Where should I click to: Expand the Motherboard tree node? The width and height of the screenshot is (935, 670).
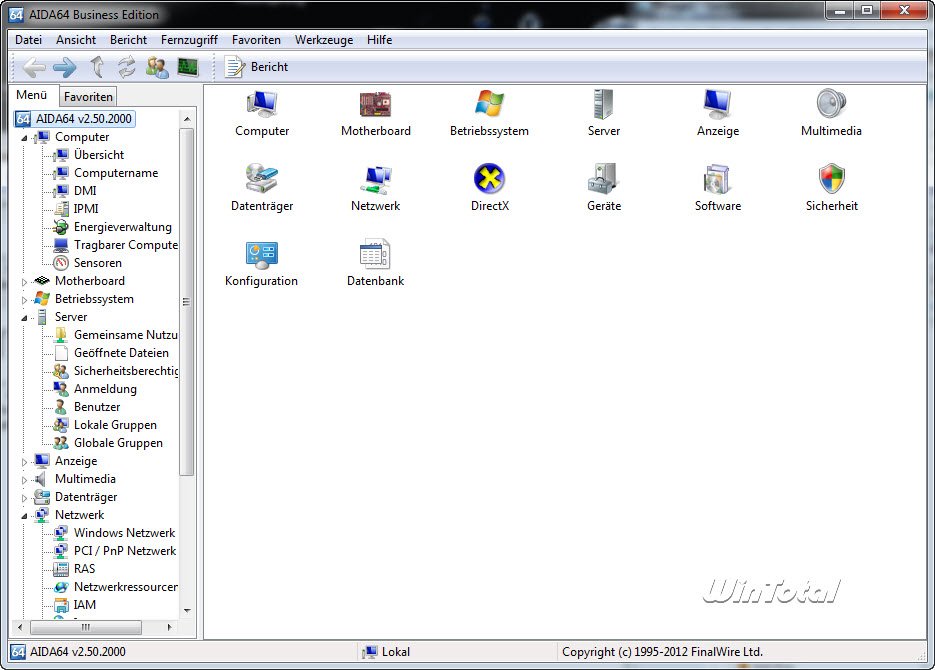coord(24,282)
